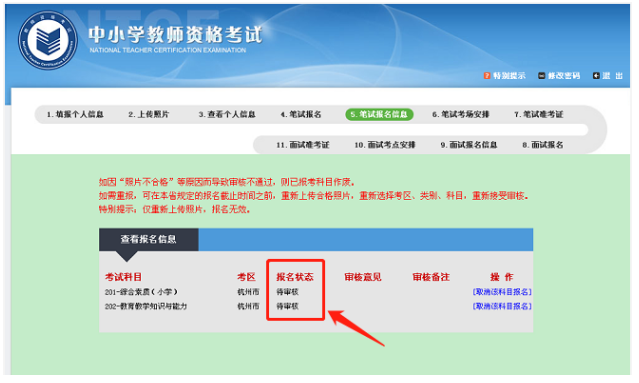
Task: Click the 中小学教师资格考试 site title
Action: 175,35
